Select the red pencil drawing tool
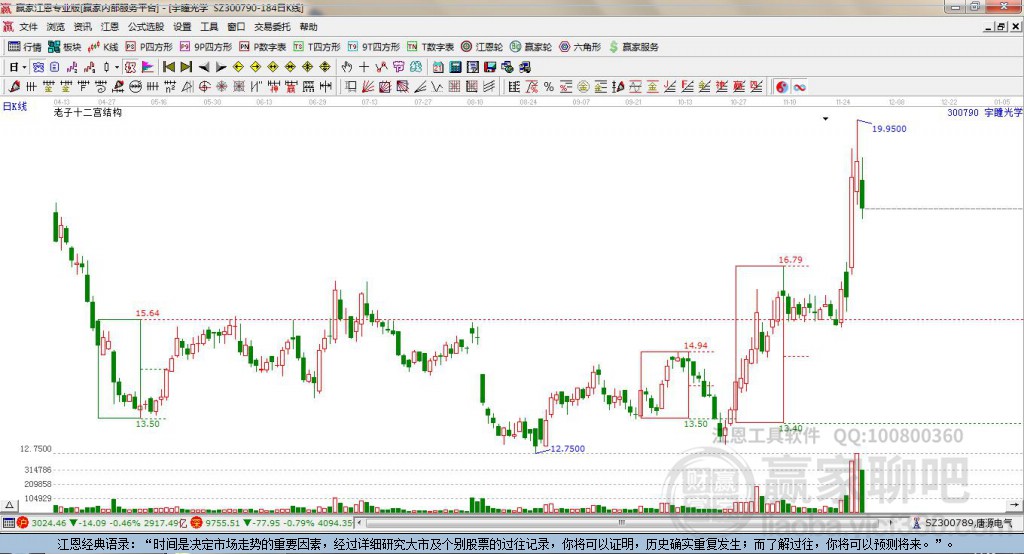This screenshot has width=1024, height=554. [14, 86]
